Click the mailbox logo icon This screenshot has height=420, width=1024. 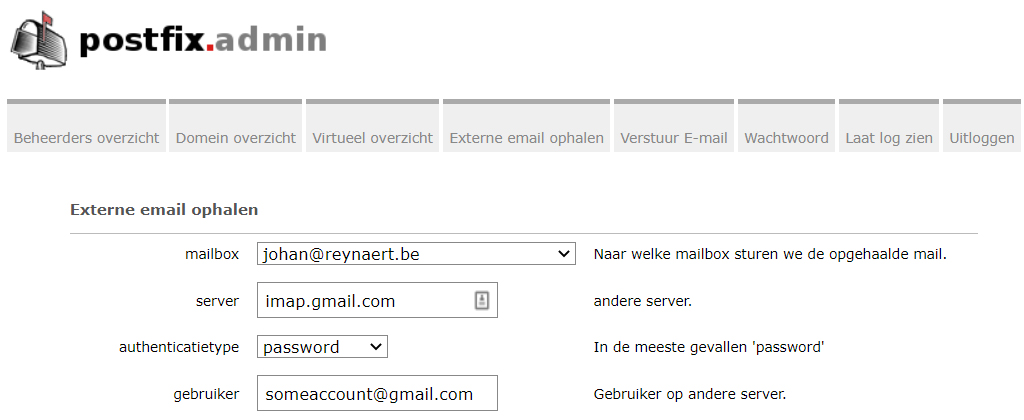coord(38,40)
